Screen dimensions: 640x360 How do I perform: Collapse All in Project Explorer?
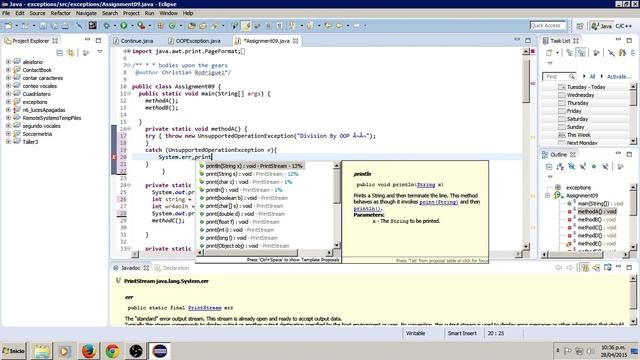pos(60,53)
